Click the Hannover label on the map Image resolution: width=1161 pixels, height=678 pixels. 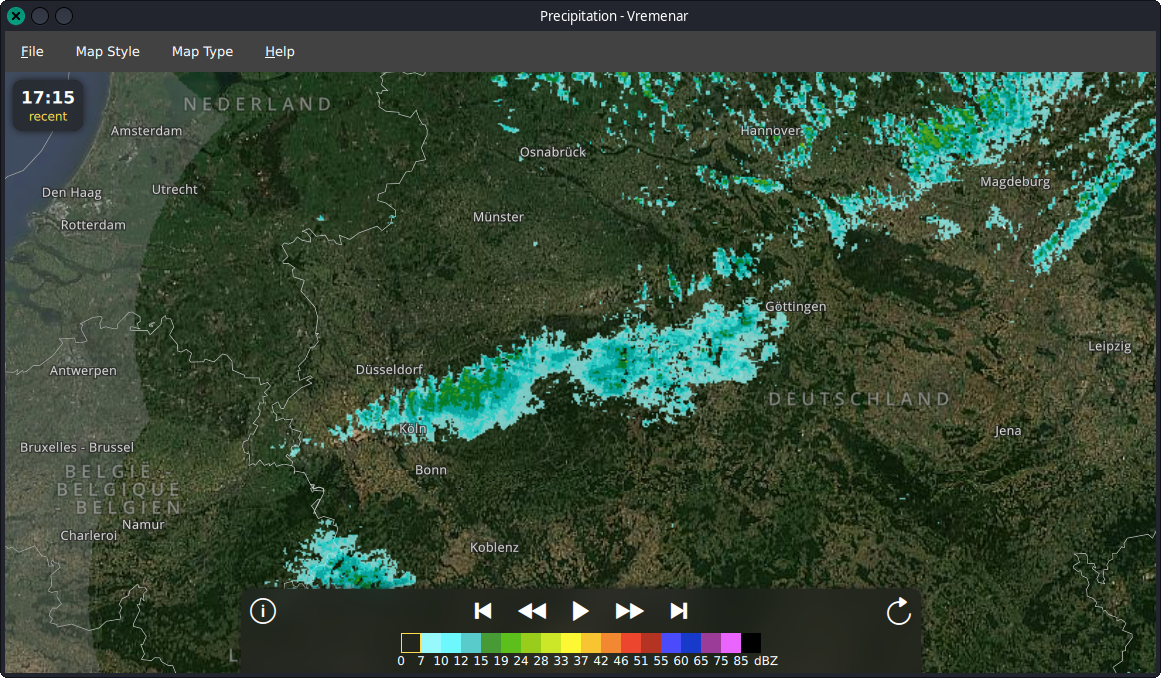tap(770, 131)
